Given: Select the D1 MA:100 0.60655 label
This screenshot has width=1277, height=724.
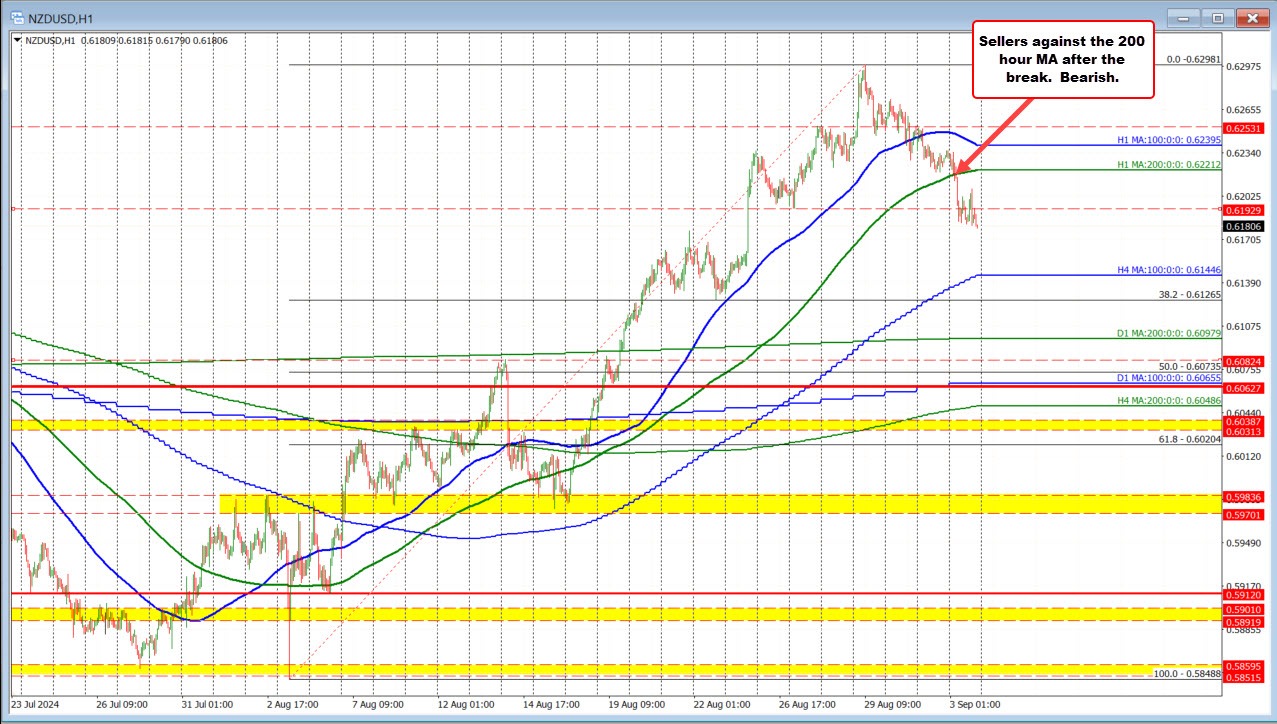Looking at the screenshot, I should pos(1169,378).
